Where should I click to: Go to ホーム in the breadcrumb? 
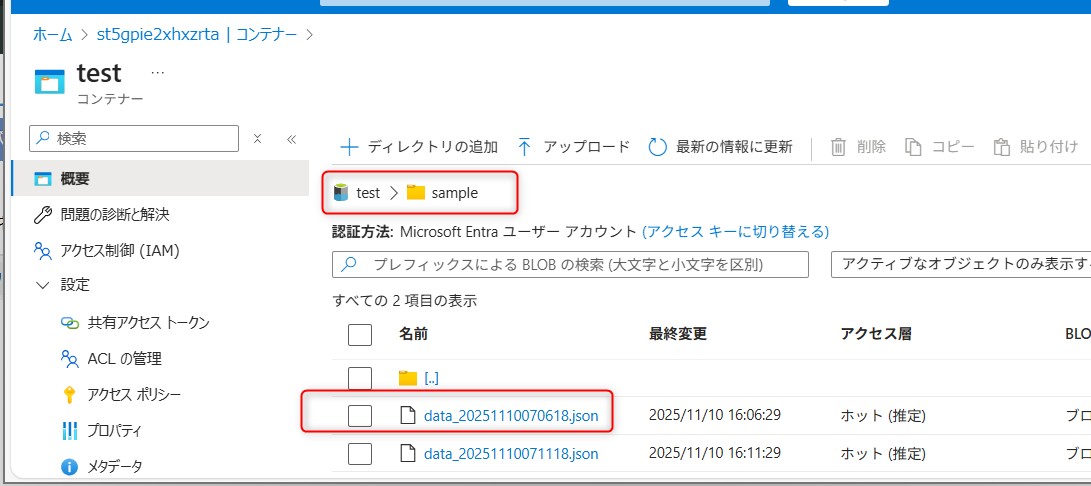click(52, 34)
